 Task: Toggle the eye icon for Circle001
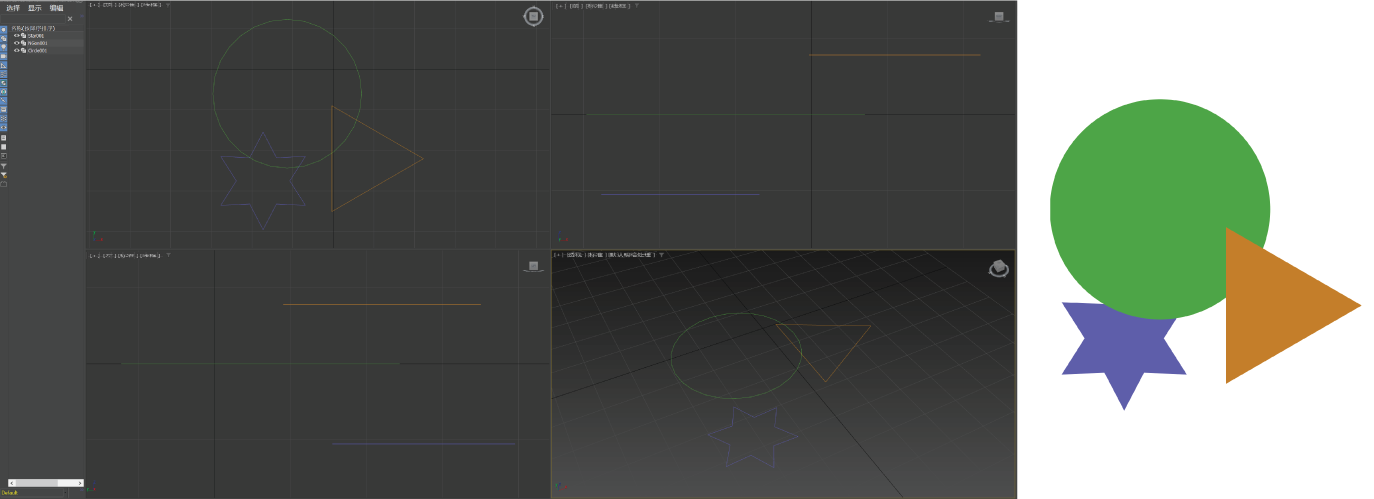pyautogui.click(x=16, y=50)
